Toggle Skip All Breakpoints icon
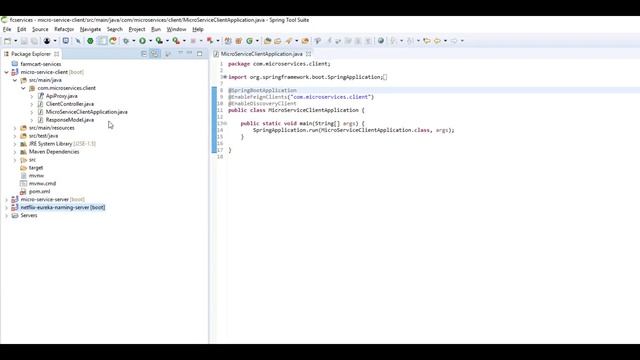The width and height of the screenshot is (640, 360). [x=78, y=41]
